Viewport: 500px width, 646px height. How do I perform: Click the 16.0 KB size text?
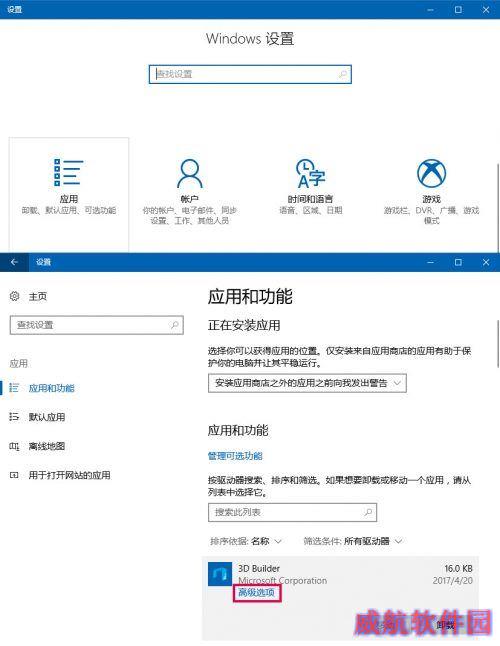(458, 568)
